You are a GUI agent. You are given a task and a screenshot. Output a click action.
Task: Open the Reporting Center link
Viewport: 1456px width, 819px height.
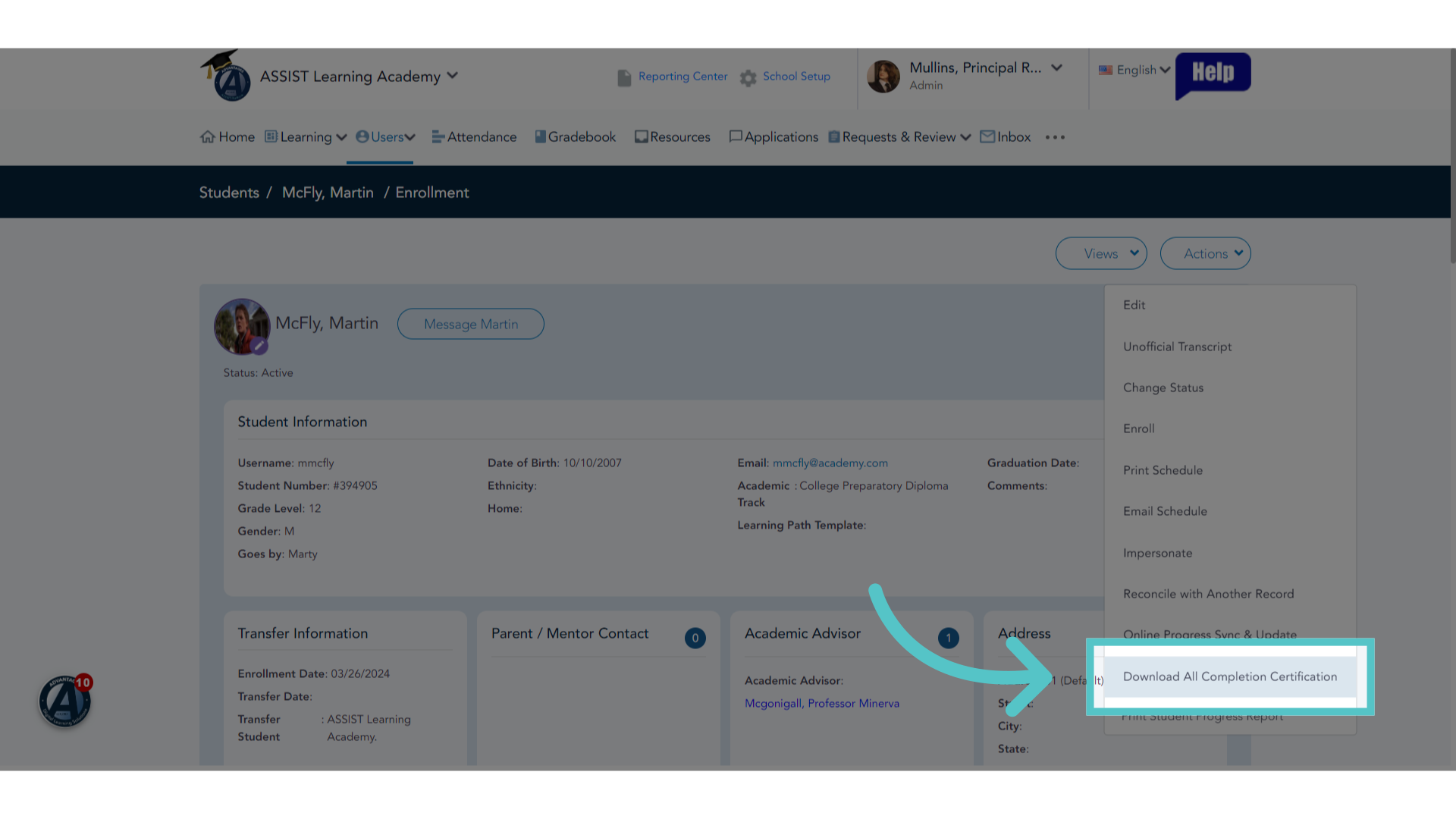pyautogui.click(x=682, y=77)
